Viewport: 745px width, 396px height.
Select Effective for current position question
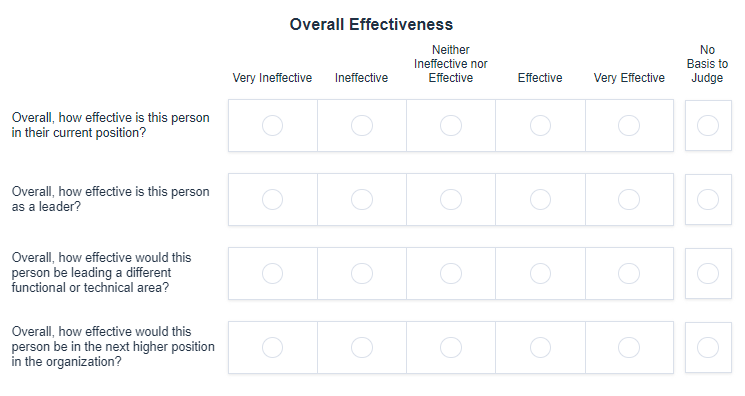(x=540, y=126)
